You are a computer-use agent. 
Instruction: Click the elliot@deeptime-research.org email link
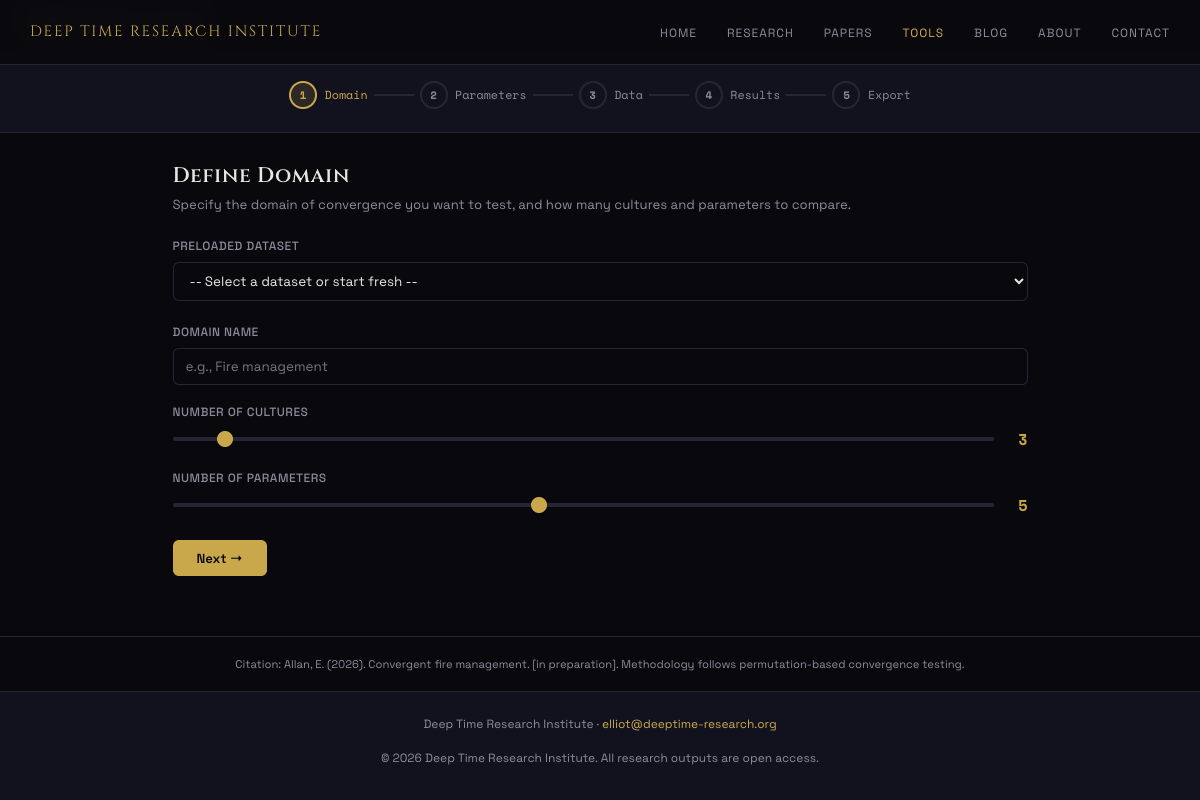[689, 724]
